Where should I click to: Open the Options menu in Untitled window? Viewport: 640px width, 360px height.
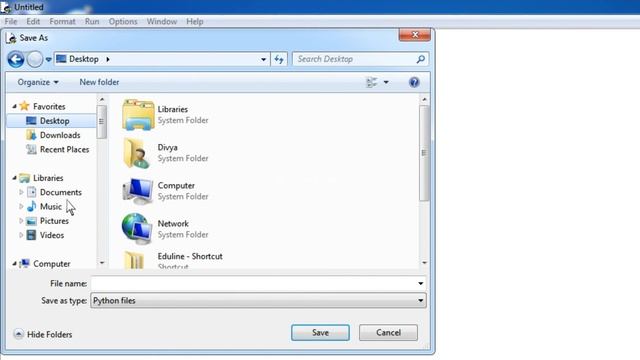click(123, 22)
